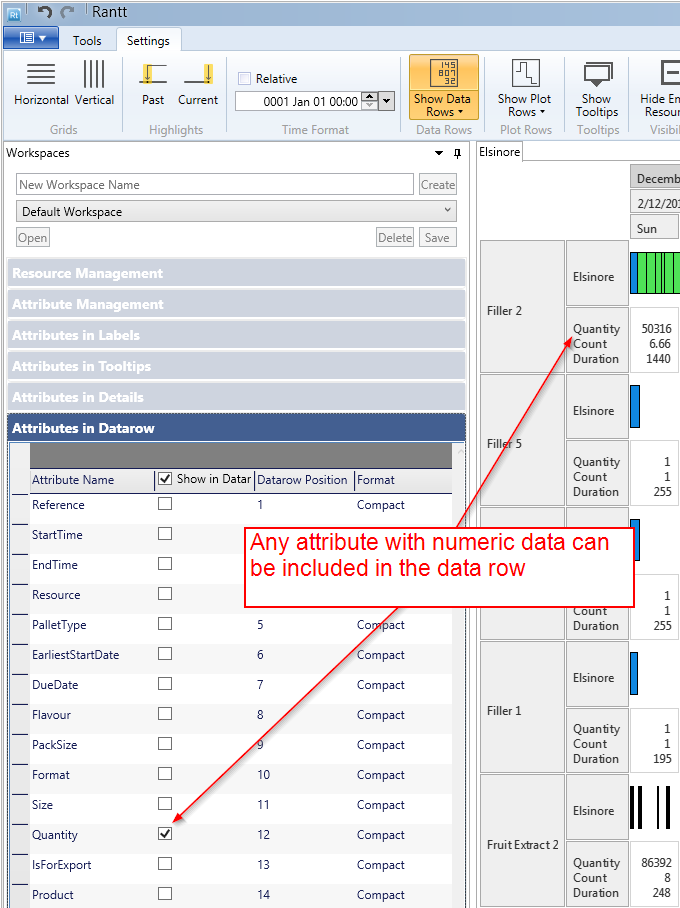Toggle the Current highlight icon
Image resolution: width=680 pixels, height=908 pixels.
click(198, 75)
